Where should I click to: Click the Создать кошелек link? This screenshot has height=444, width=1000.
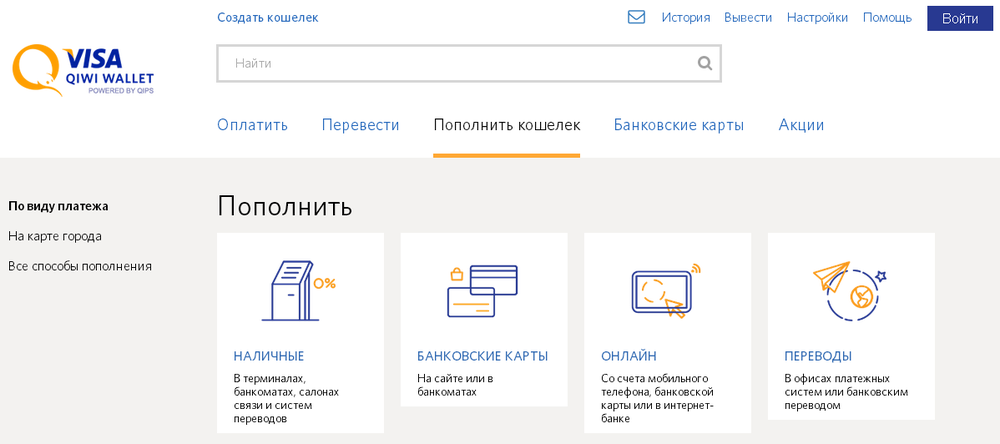268,18
